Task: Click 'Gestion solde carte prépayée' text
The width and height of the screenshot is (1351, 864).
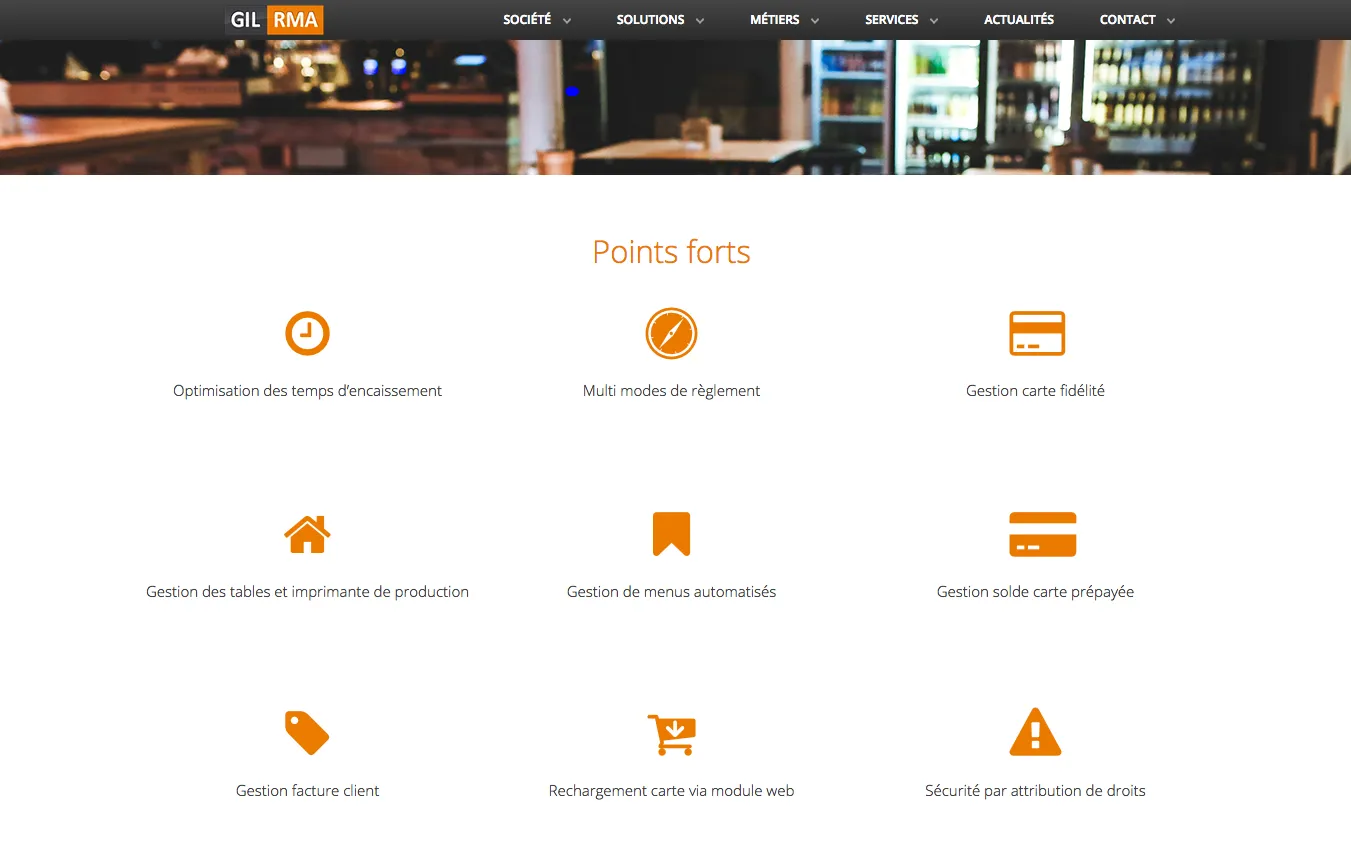Action: point(1035,592)
